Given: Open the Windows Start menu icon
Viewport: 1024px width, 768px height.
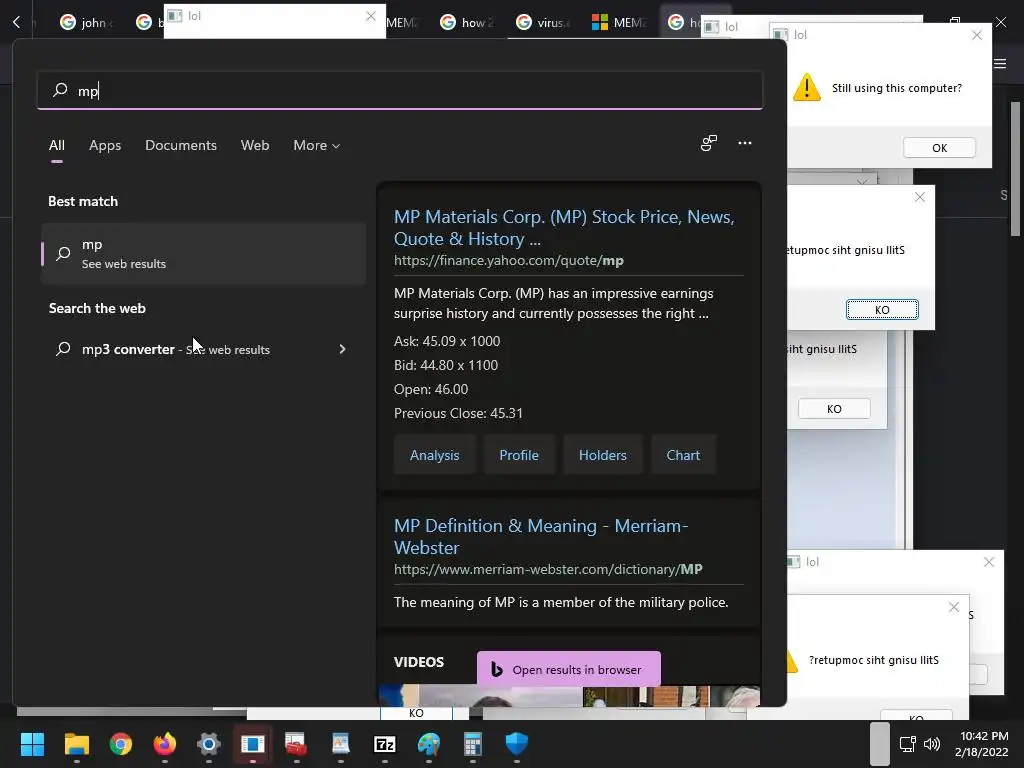Looking at the screenshot, I should [32, 743].
